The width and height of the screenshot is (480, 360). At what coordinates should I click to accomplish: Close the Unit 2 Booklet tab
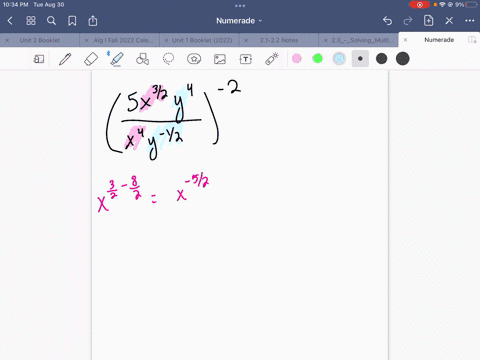[x=7, y=40]
